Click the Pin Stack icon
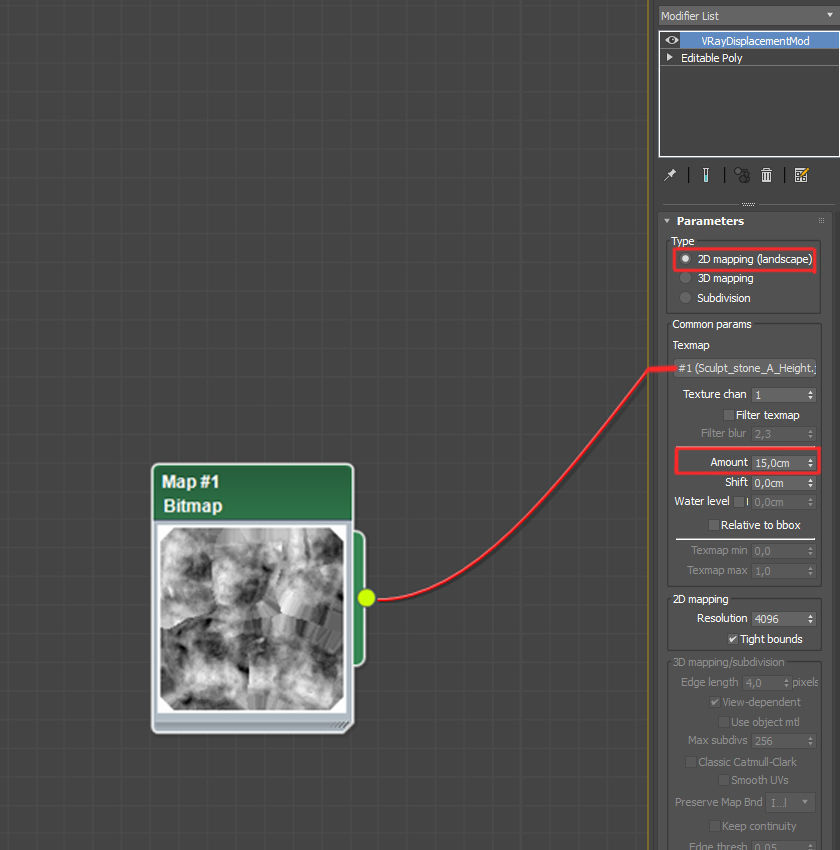This screenshot has height=850, width=840. point(670,175)
